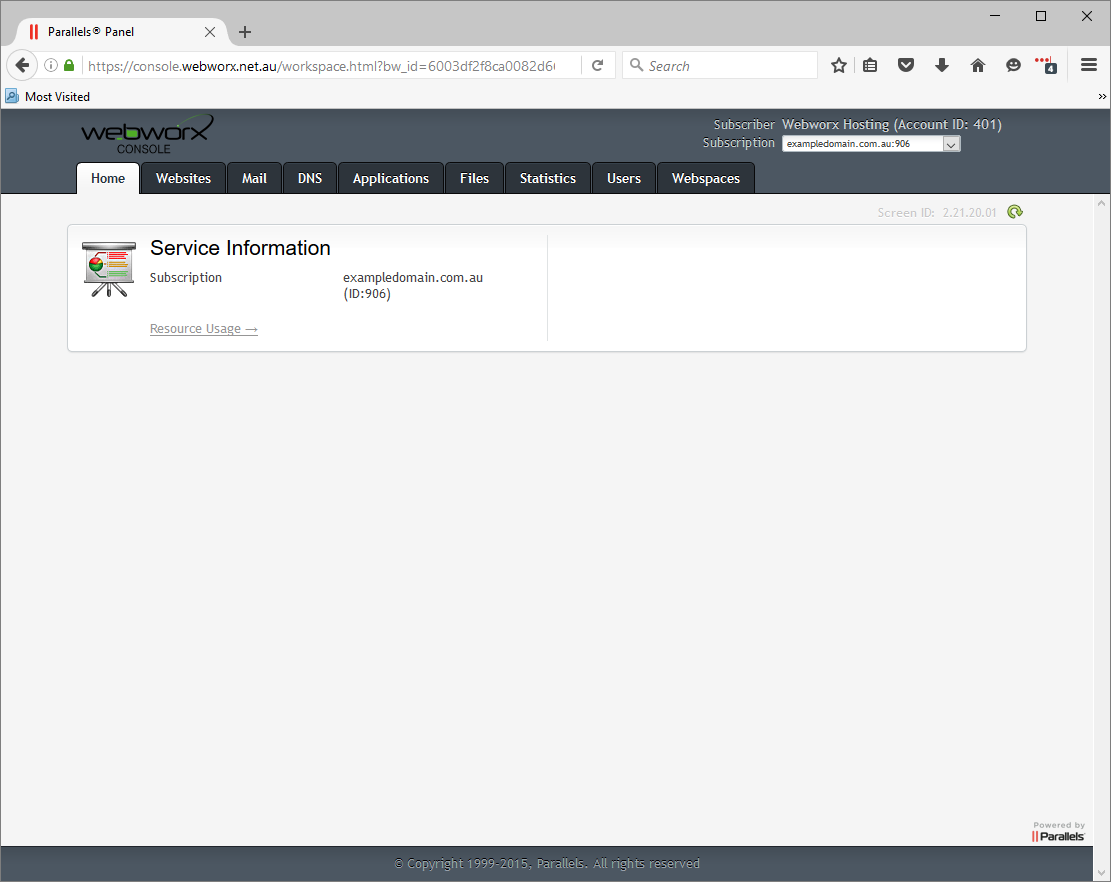Image resolution: width=1111 pixels, height=882 pixels.
Task: Open the Most Visited bookmarks folder
Action: pyautogui.click(x=48, y=97)
